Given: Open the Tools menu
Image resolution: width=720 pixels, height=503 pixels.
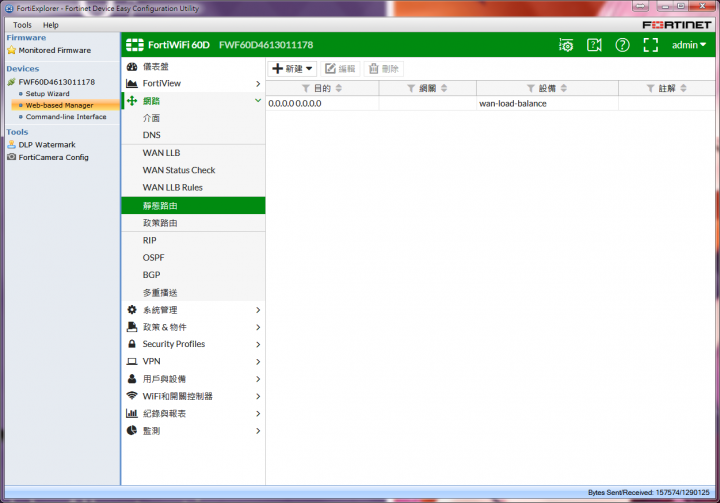Looking at the screenshot, I should pos(22,25).
